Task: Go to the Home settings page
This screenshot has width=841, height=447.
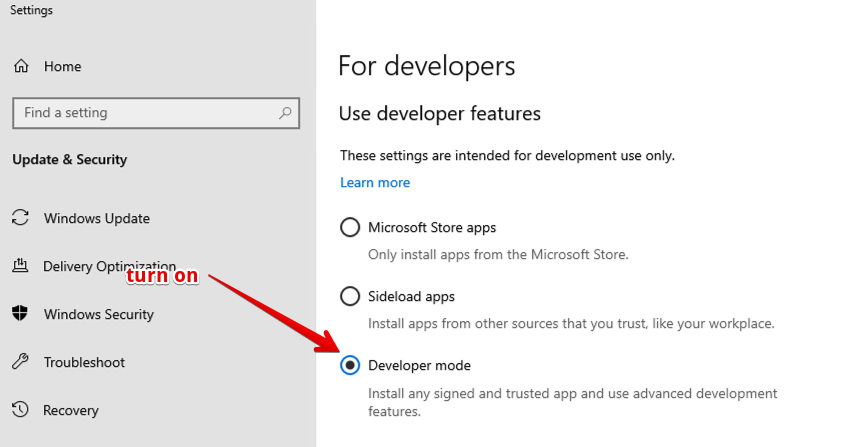Action: pyautogui.click(x=63, y=67)
